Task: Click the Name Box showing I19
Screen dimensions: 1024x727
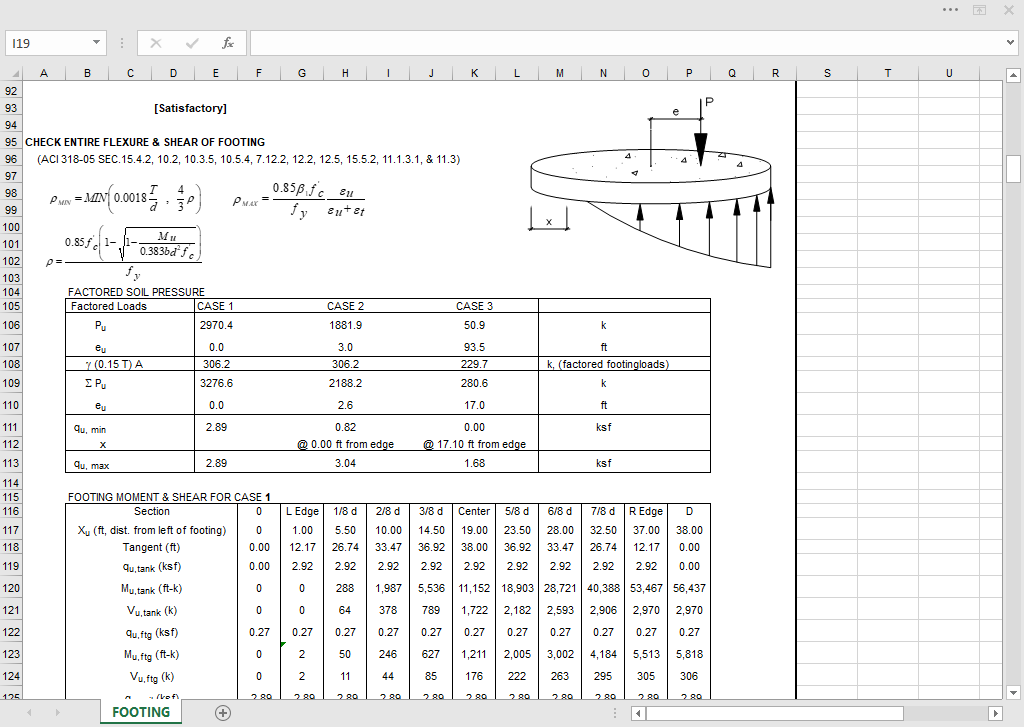Action: 47,43
